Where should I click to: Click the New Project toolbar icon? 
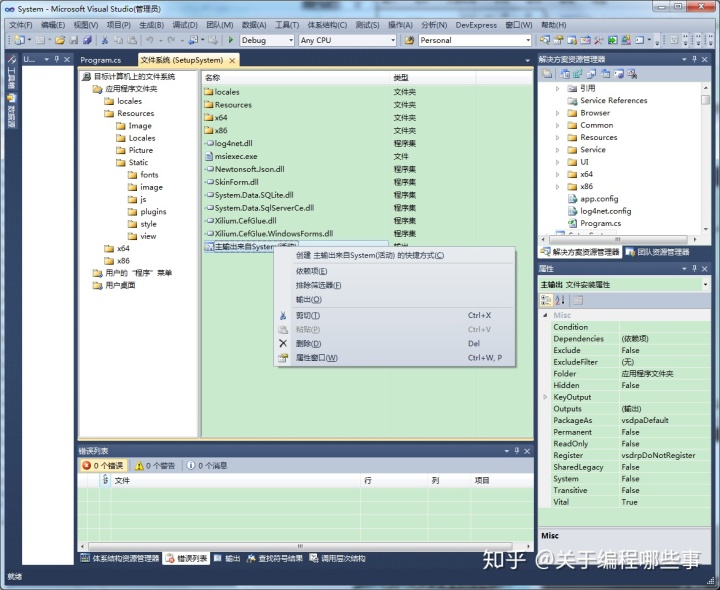tap(19, 40)
